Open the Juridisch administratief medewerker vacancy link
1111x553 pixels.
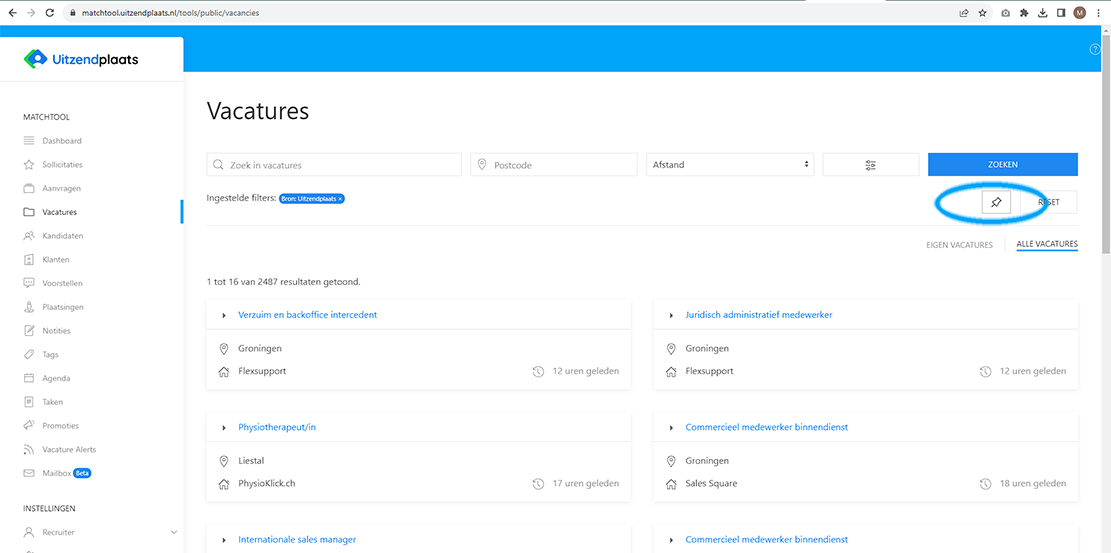tap(758, 315)
